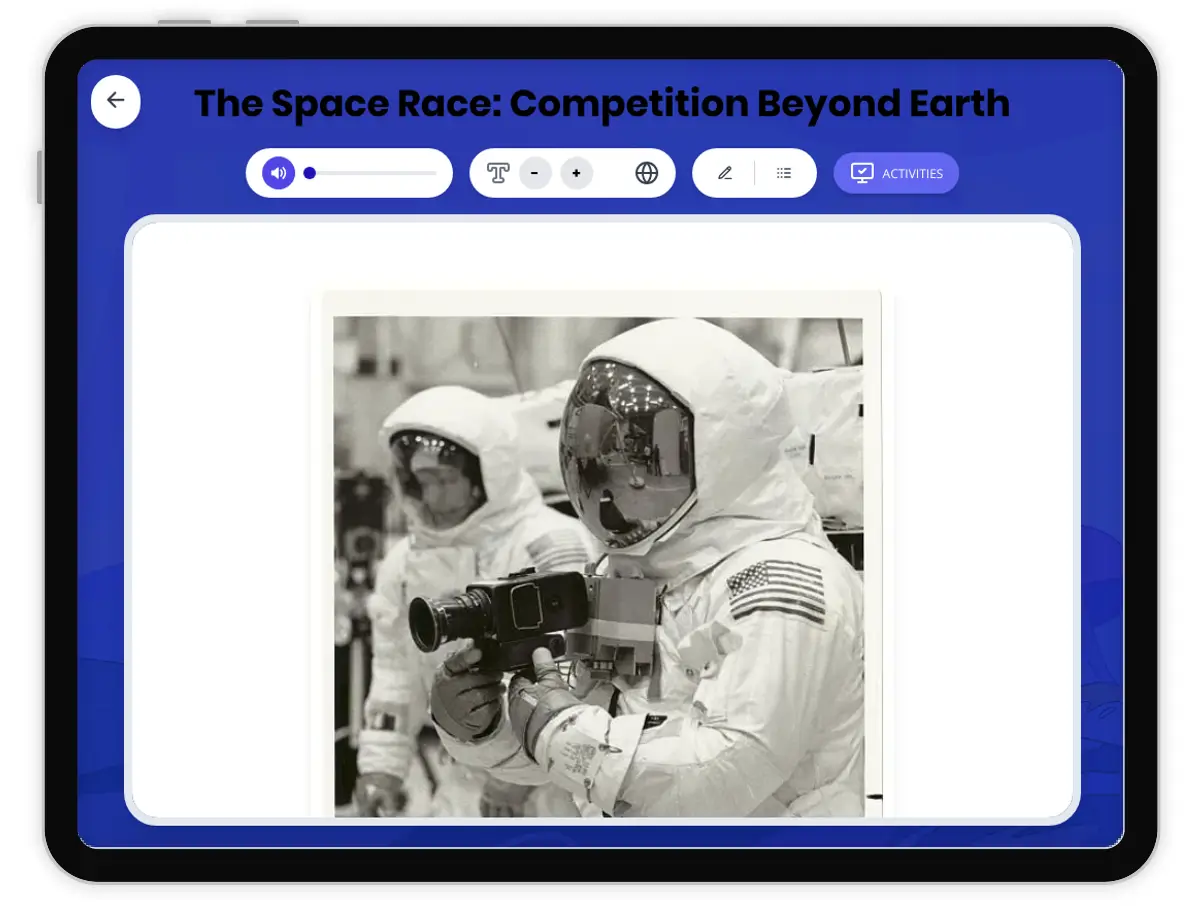Open the Activities panel
The width and height of the screenshot is (1200, 906).
[895, 172]
